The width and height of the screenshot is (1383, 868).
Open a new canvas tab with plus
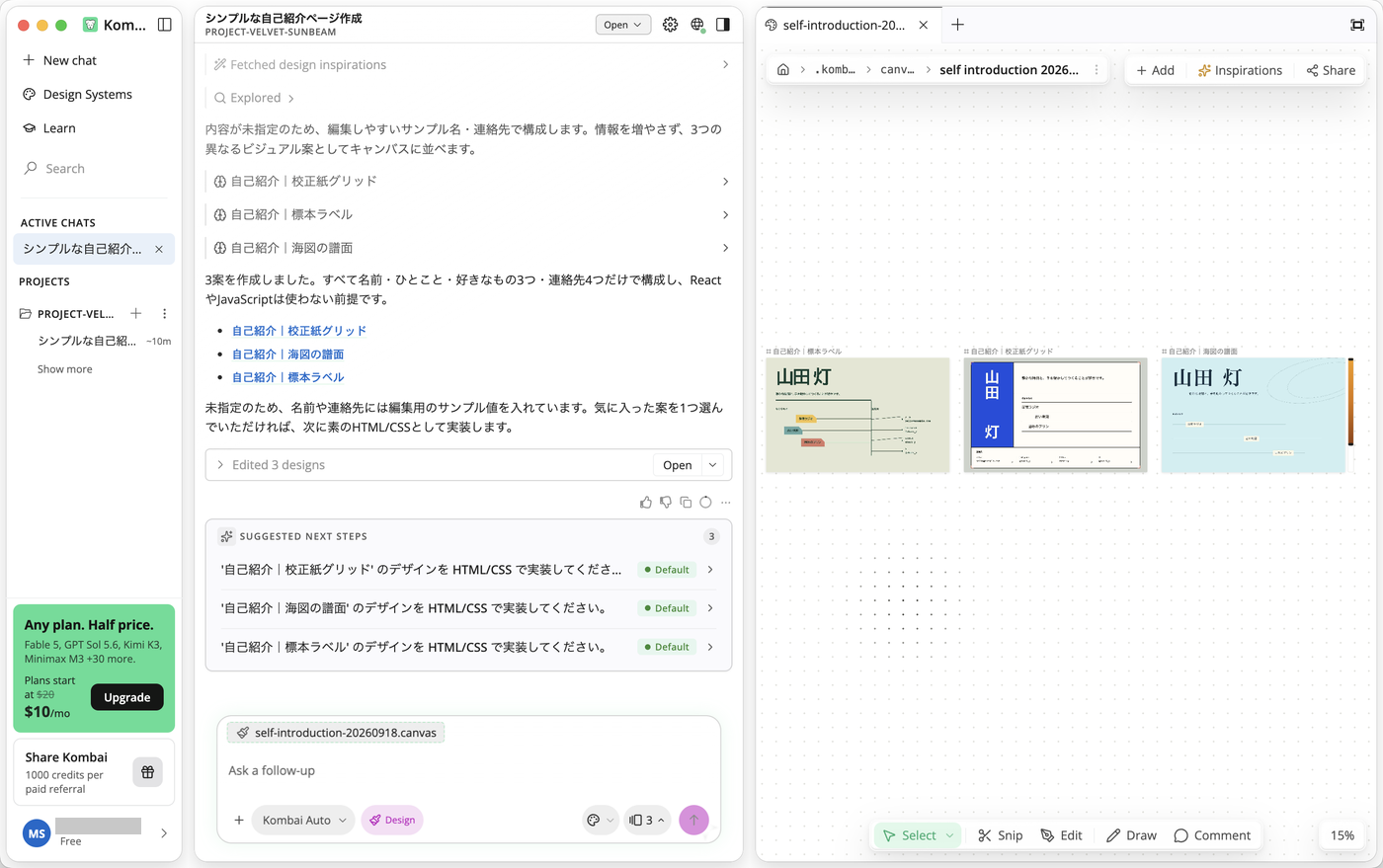point(957,25)
